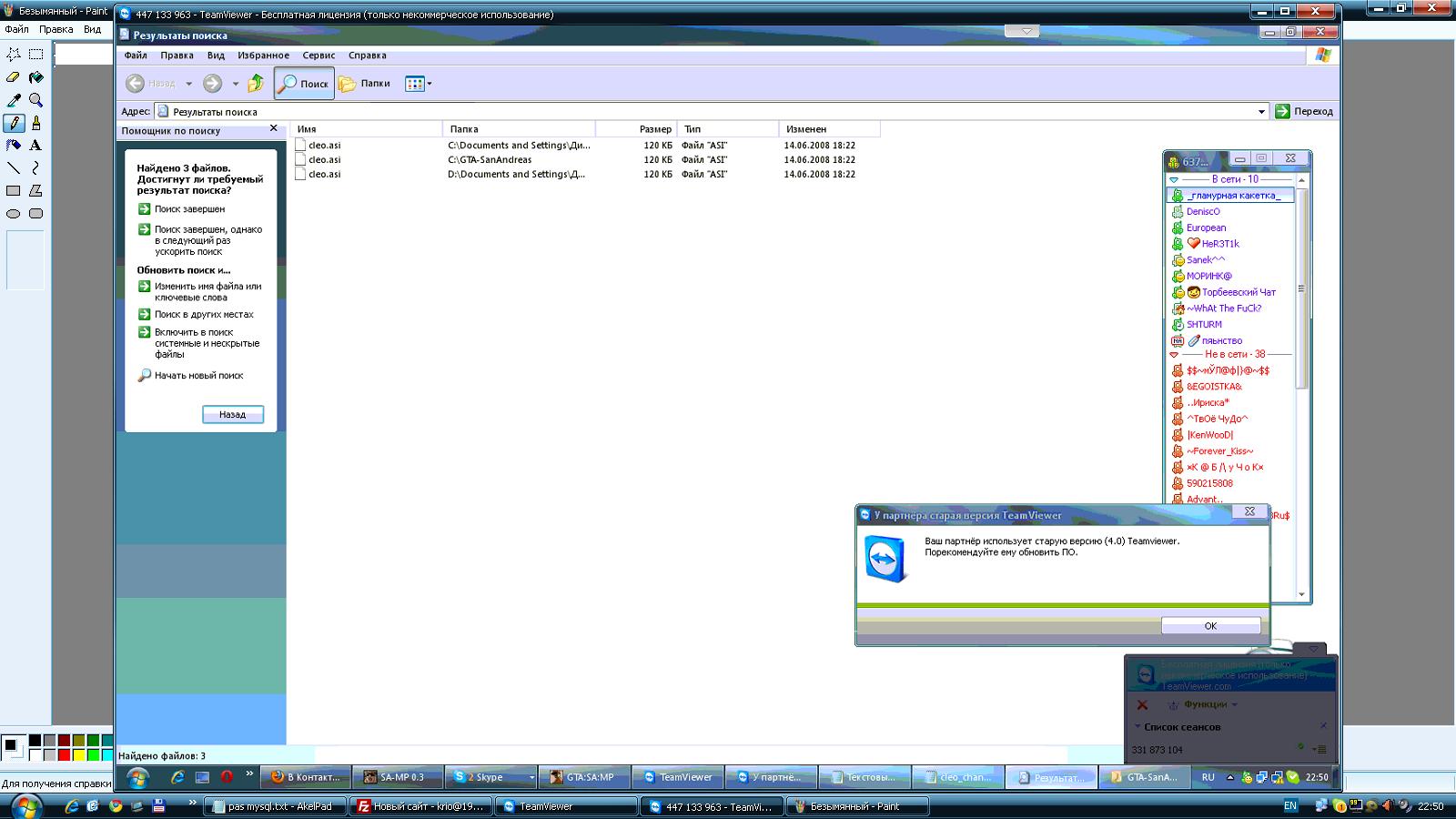Pick the Eraser tool in Paint
The width and height of the screenshot is (1456, 819).
(14, 77)
